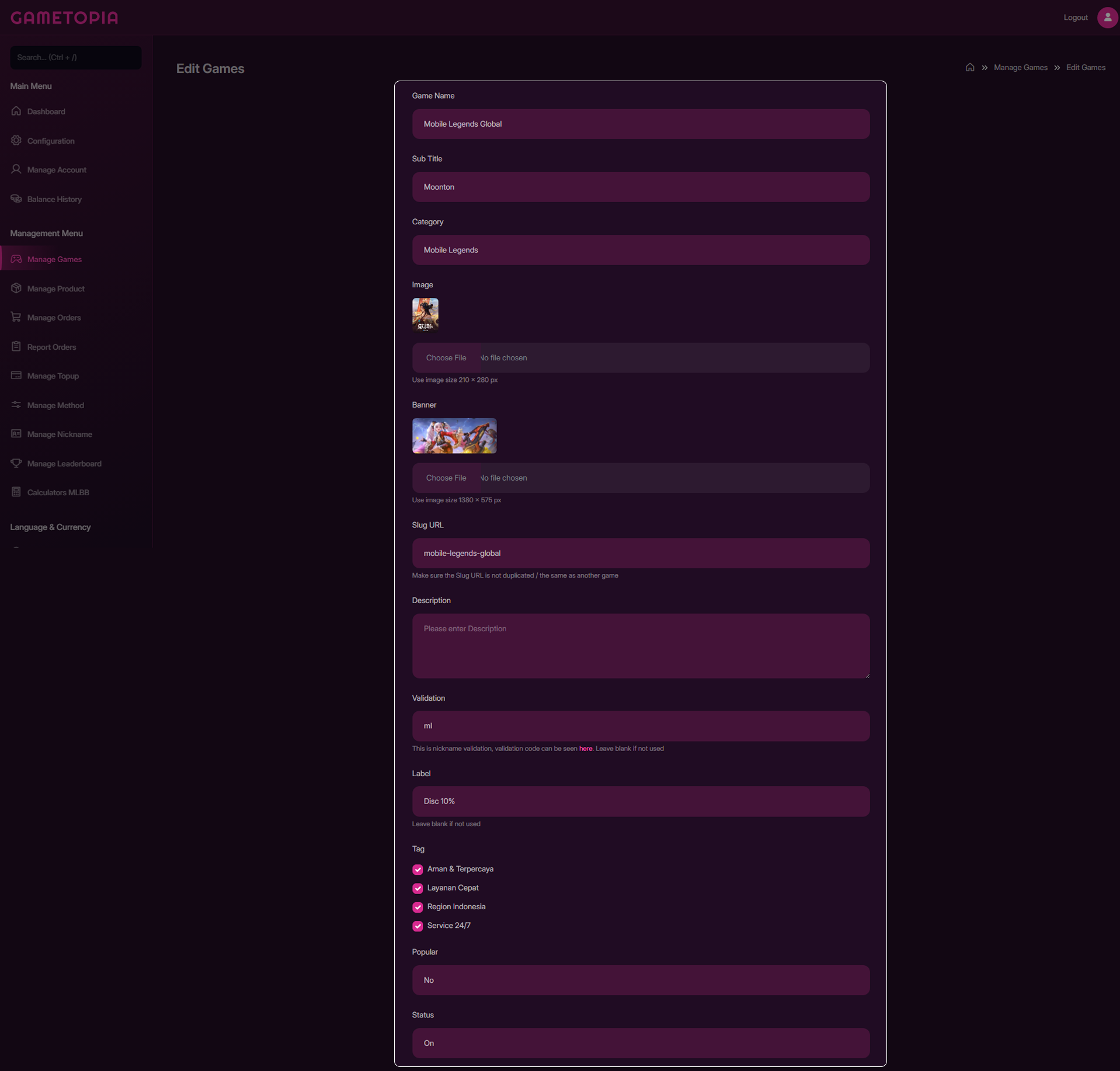Uncheck the Layanan Cepat tag

pyautogui.click(x=418, y=888)
